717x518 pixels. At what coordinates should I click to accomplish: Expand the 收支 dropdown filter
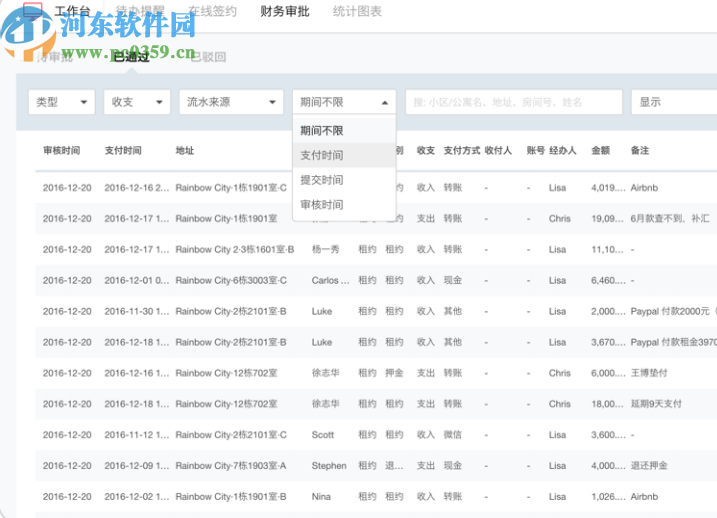click(x=137, y=102)
